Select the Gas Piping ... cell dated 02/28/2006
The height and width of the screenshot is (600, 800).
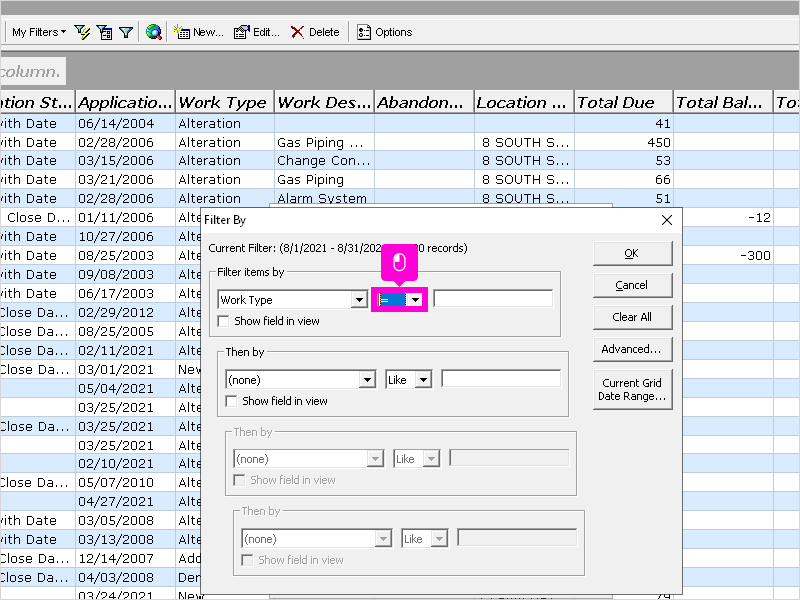[324, 142]
